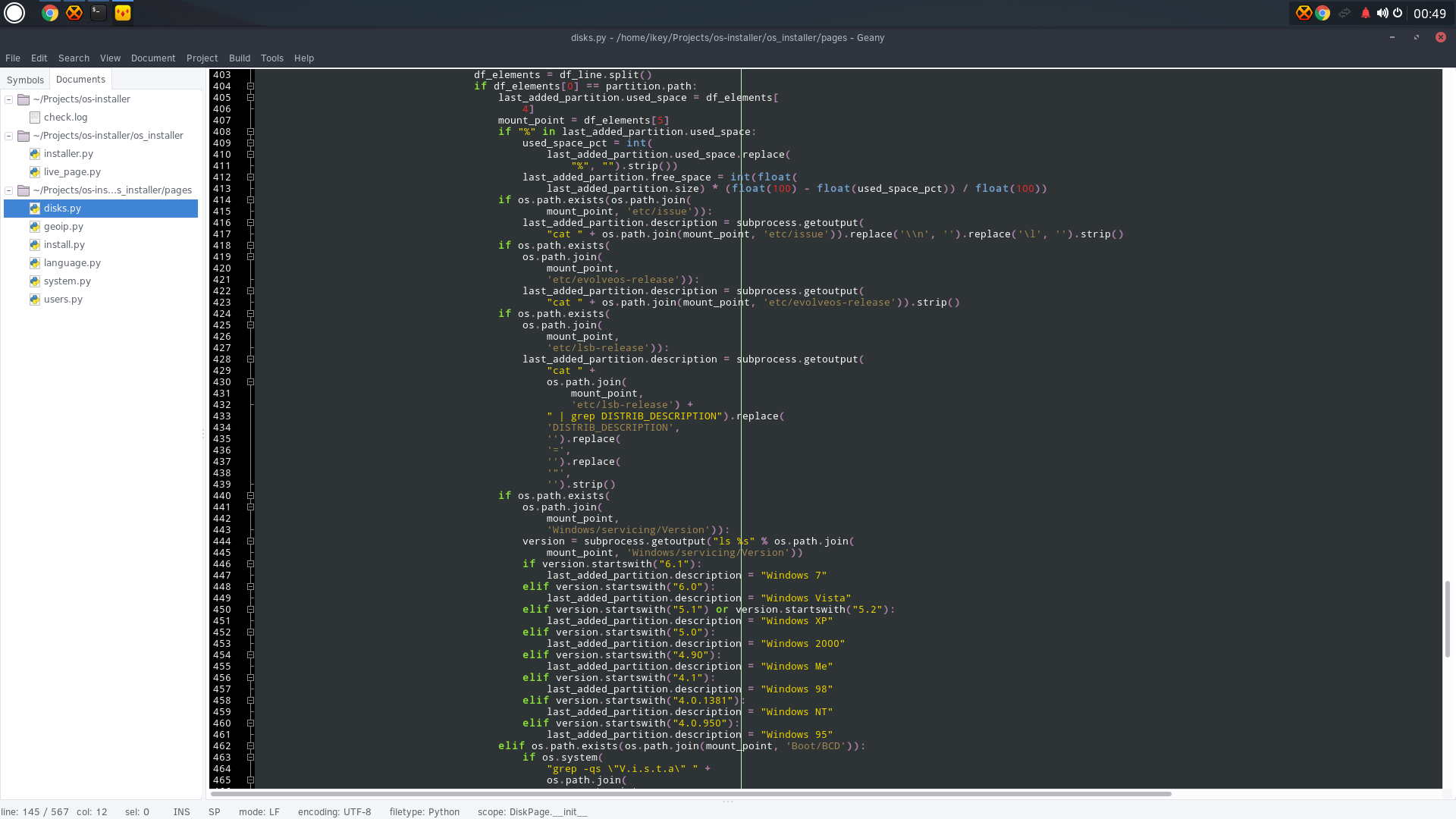Click the 'filetype: Python' status bar entry
Viewport: 1456px width, 819px height.
tap(425, 812)
